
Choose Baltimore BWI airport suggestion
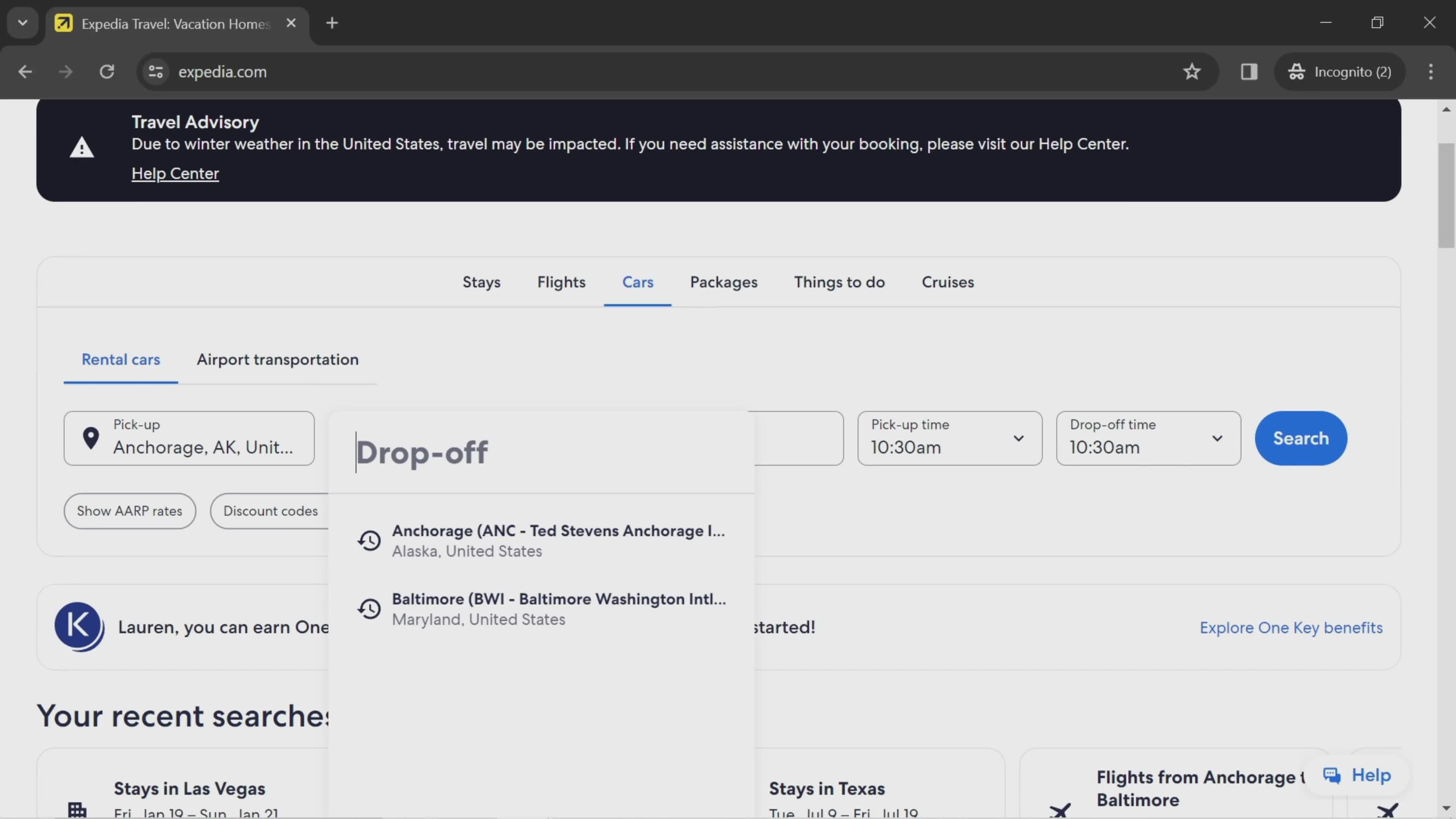541,609
